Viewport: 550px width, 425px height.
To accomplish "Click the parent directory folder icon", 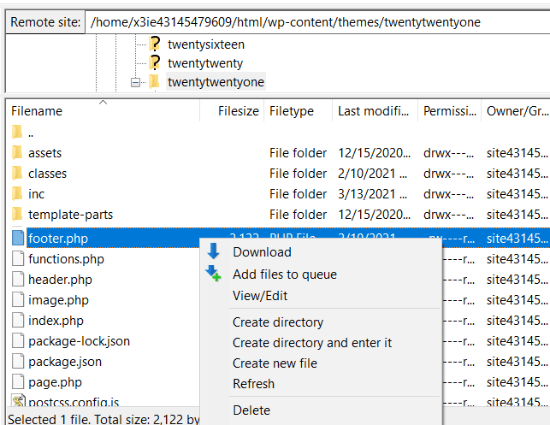I will (x=17, y=132).
